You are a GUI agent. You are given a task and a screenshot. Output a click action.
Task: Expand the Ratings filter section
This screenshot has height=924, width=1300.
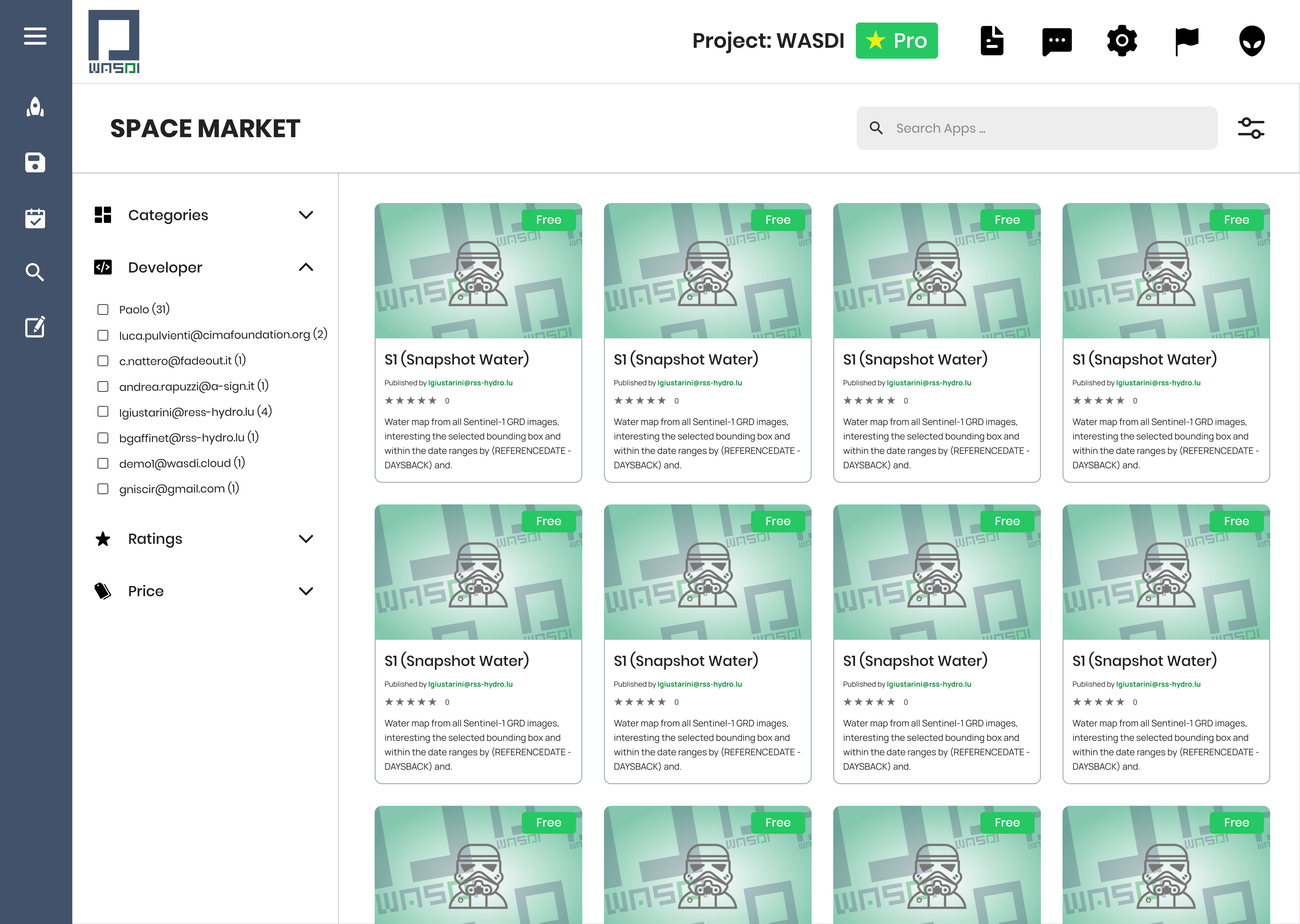click(x=306, y=539)
